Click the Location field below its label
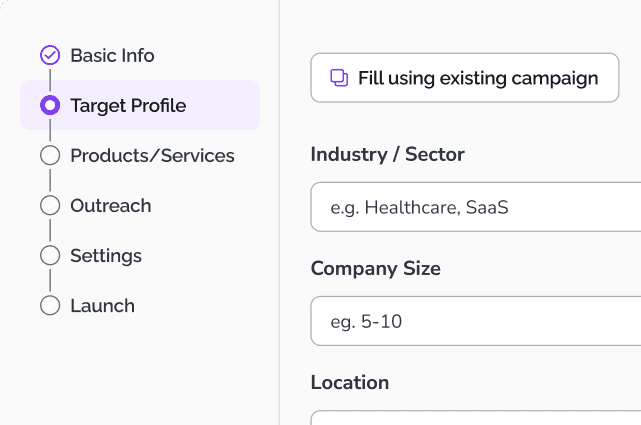 tap(475, 418)
